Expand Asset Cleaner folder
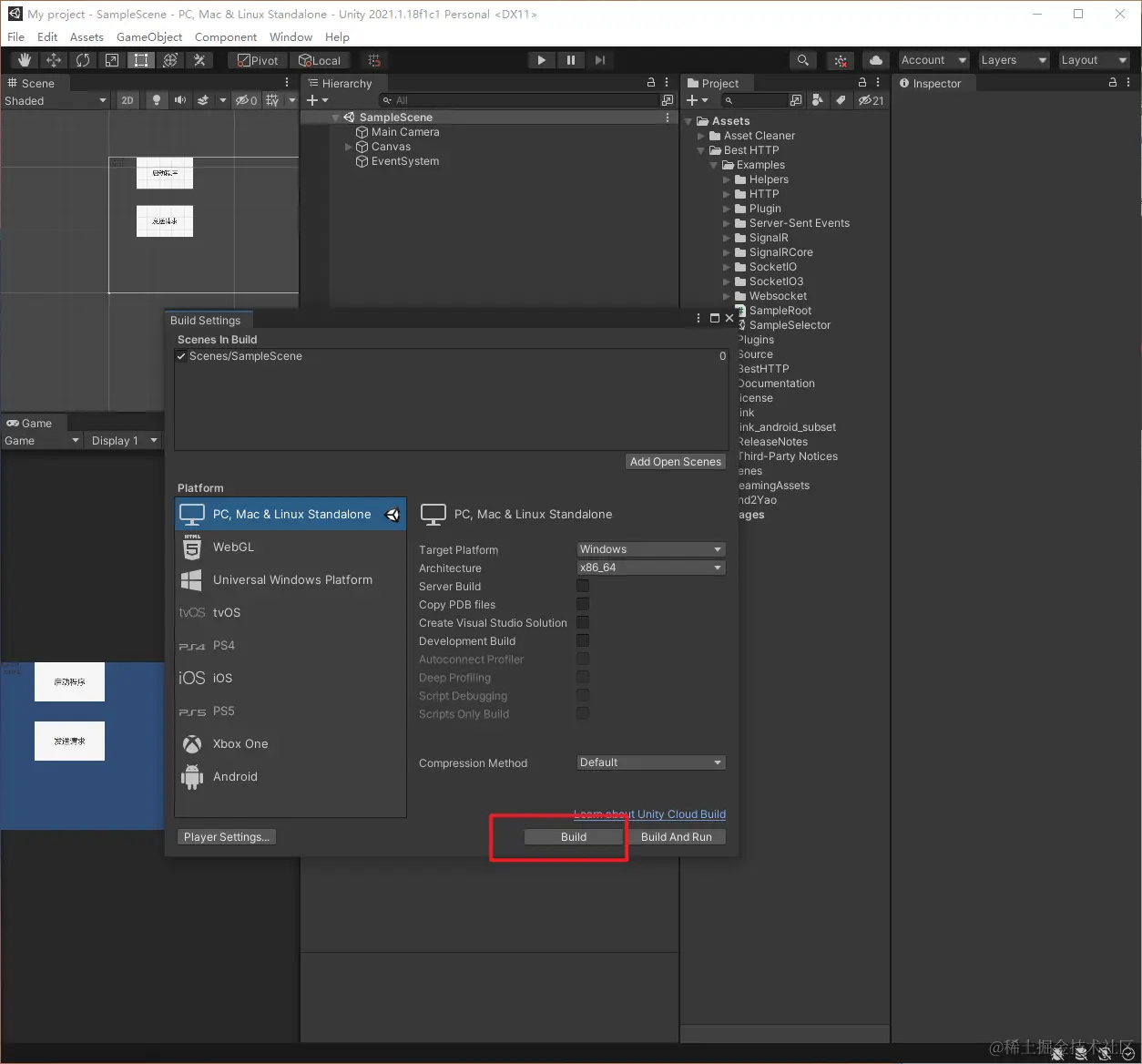Image resolution: width=1142 pixels, height=1064 pixels. (x=701, y=136)
